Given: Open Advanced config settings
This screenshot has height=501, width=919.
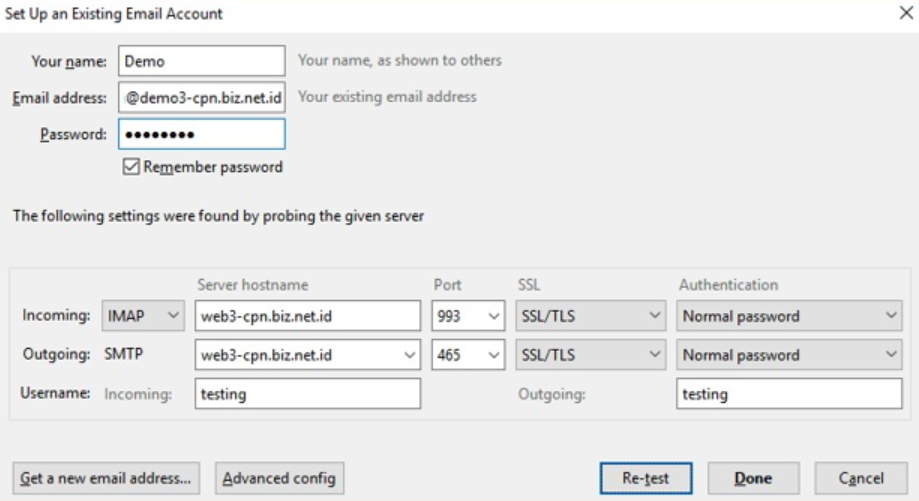Looking at the screenshot, I should tap(280, 478).
